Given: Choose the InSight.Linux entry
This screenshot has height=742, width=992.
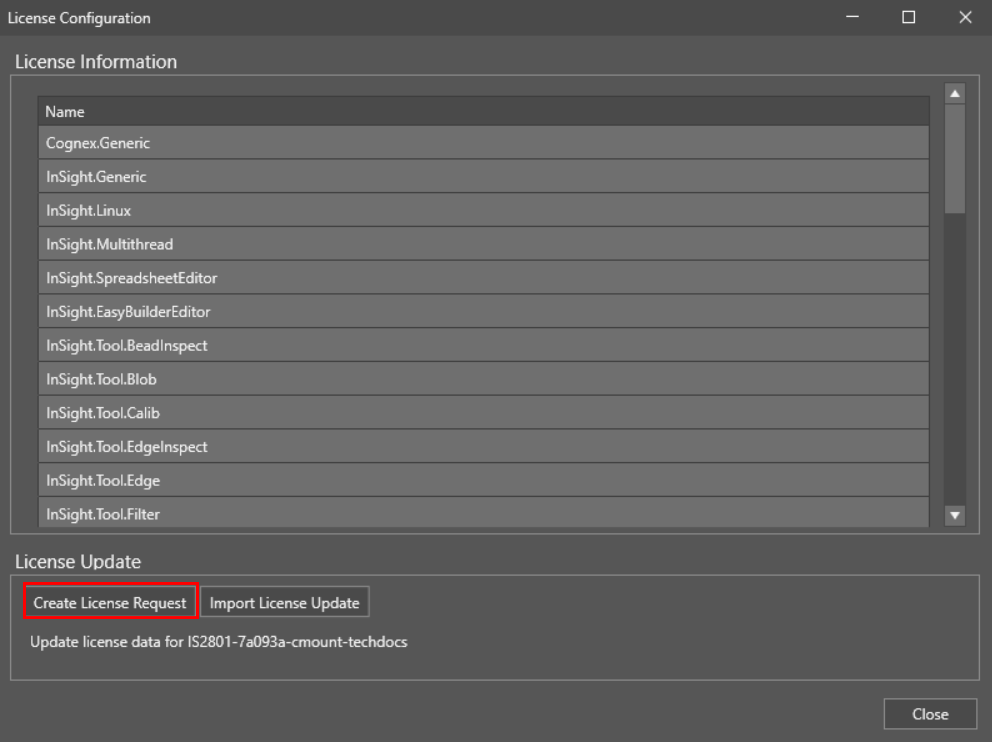Looking at the screenshot, I should [483, 211].
